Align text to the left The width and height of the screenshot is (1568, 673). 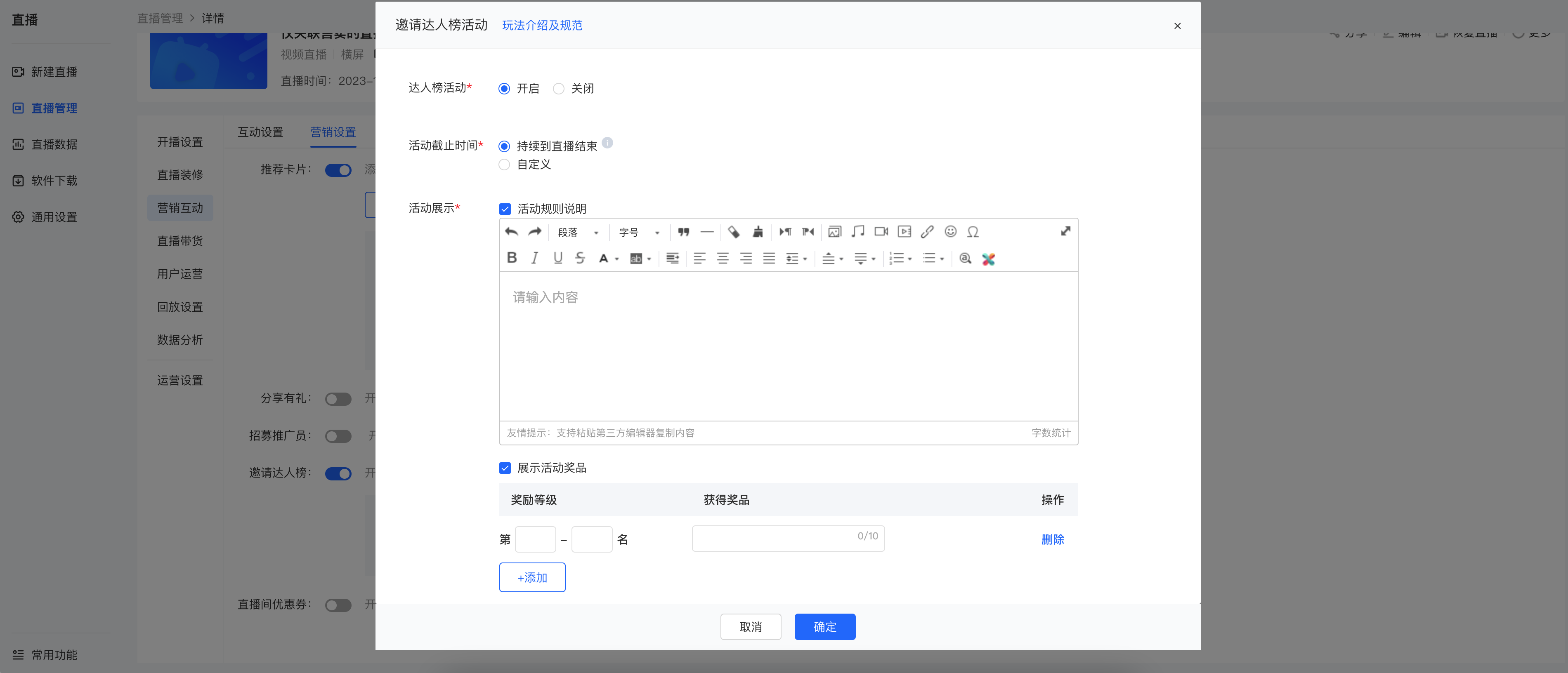pos(699,259)
